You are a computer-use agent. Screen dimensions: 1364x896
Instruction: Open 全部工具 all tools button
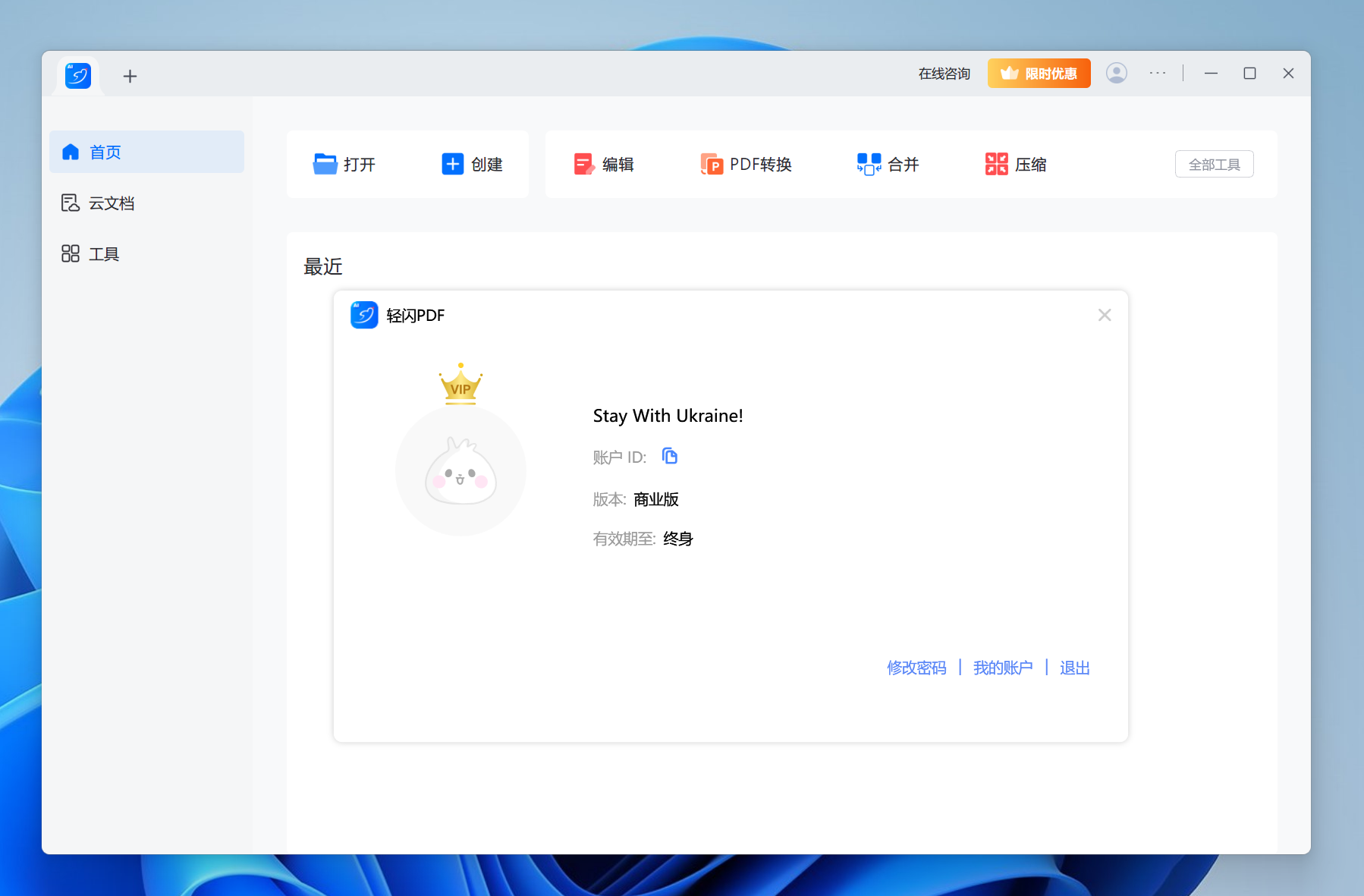pyautogui.click(x=1214, y=164)
